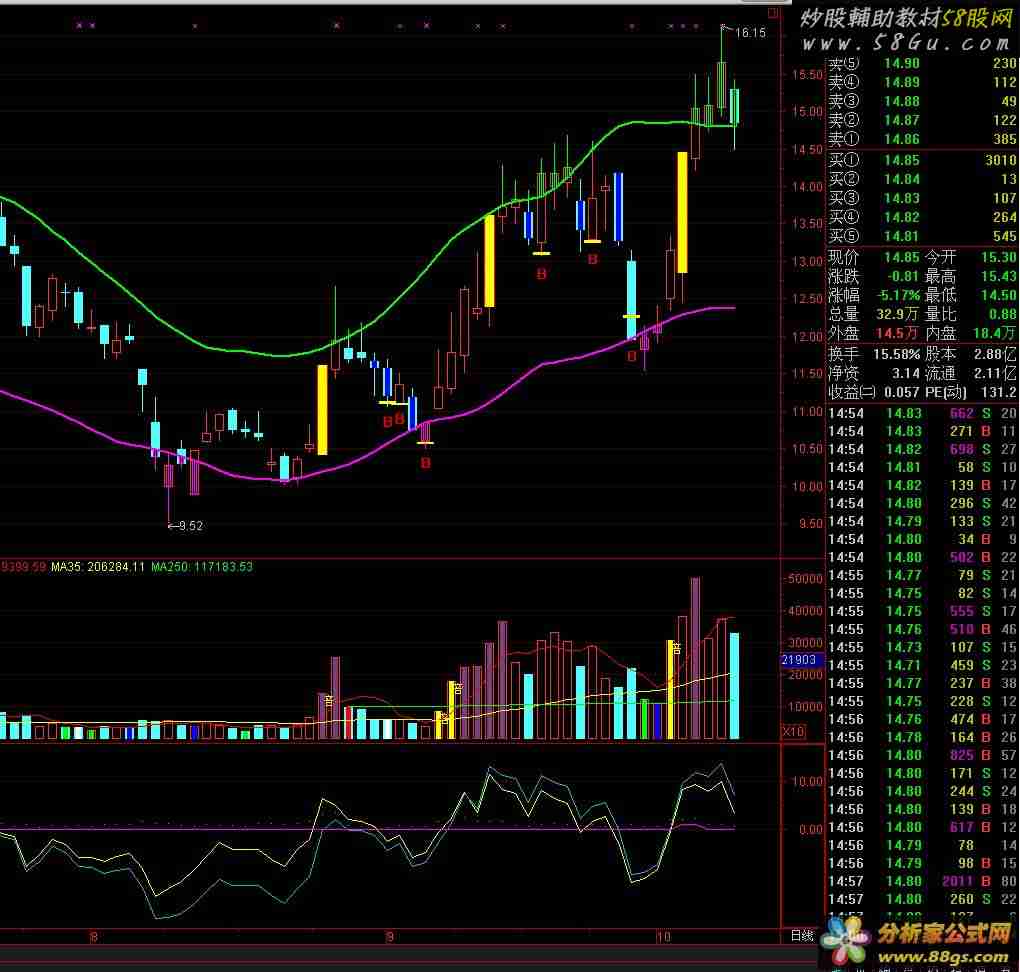
Task: Click the 涨跌 change value -0.81
Action: (902, 276)
